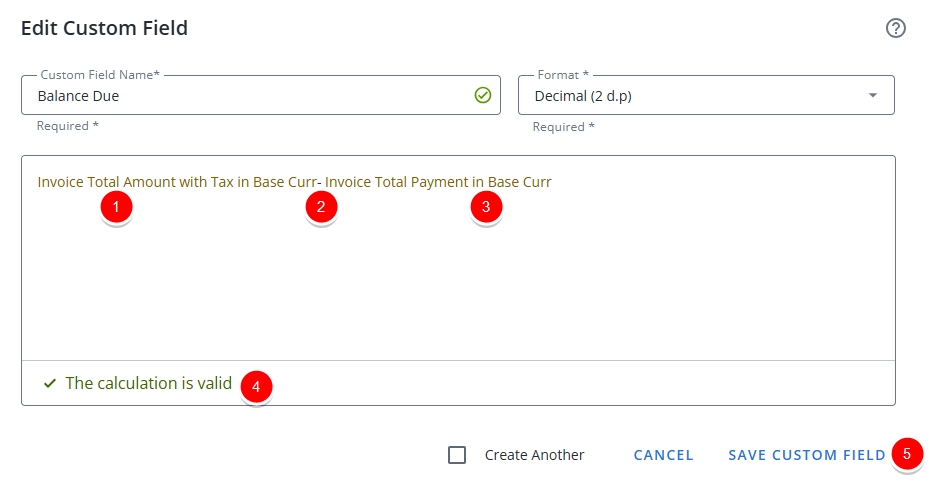The image size is (937, 487).
Task: Select red callout marker number 4
Action: [256, 387]
